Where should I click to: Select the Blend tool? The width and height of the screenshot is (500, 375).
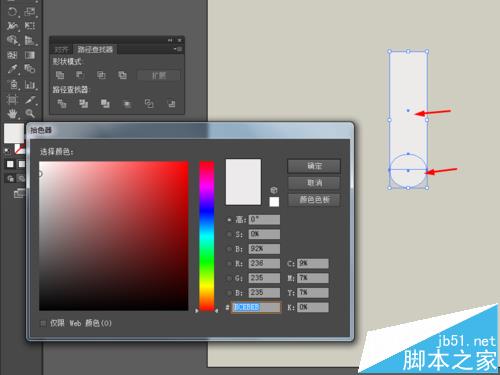click(x=29, y=69)
